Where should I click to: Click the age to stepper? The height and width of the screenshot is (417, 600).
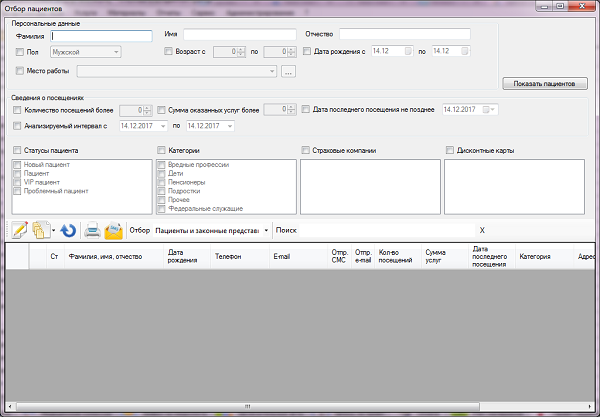[x=291, y=52]
